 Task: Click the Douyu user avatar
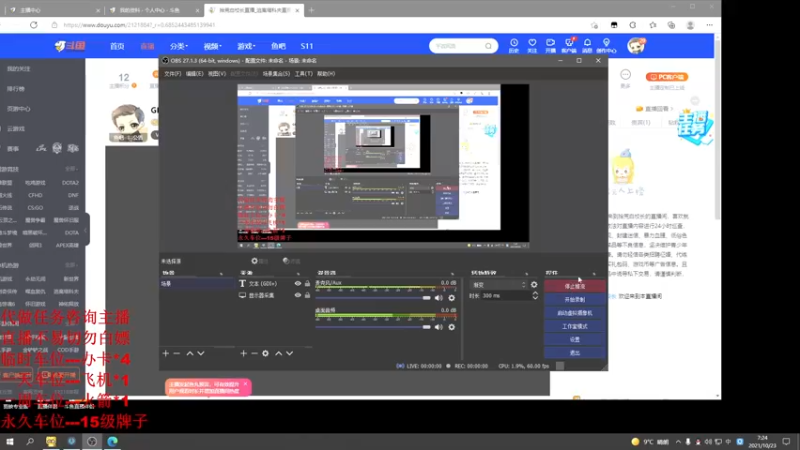tap(636, 46)
